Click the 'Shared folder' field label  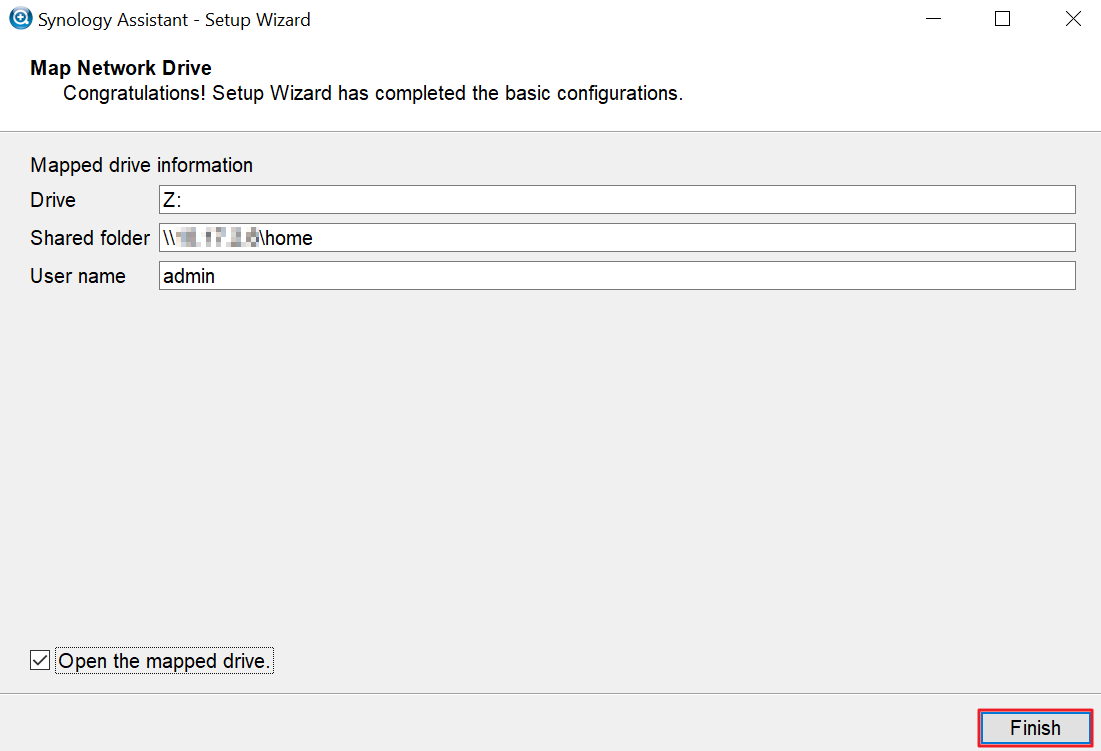click(90, 238)
